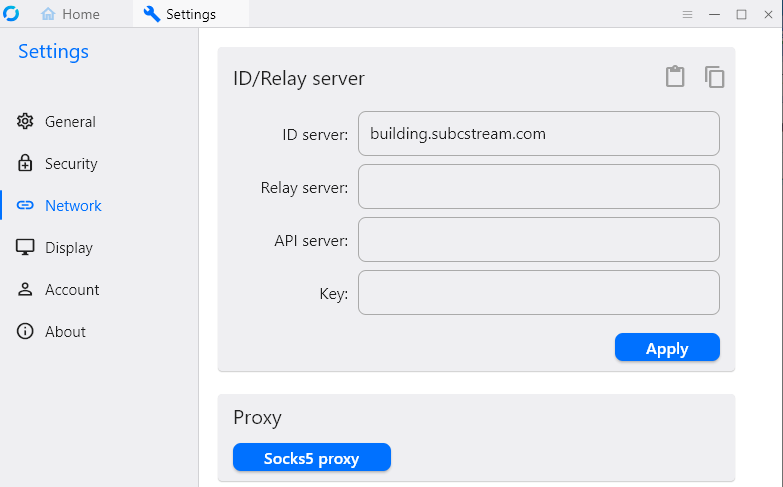This screenshot has width=783, height=487.
Task: Focus the ID server text field
Action: [x=538, y=133]
